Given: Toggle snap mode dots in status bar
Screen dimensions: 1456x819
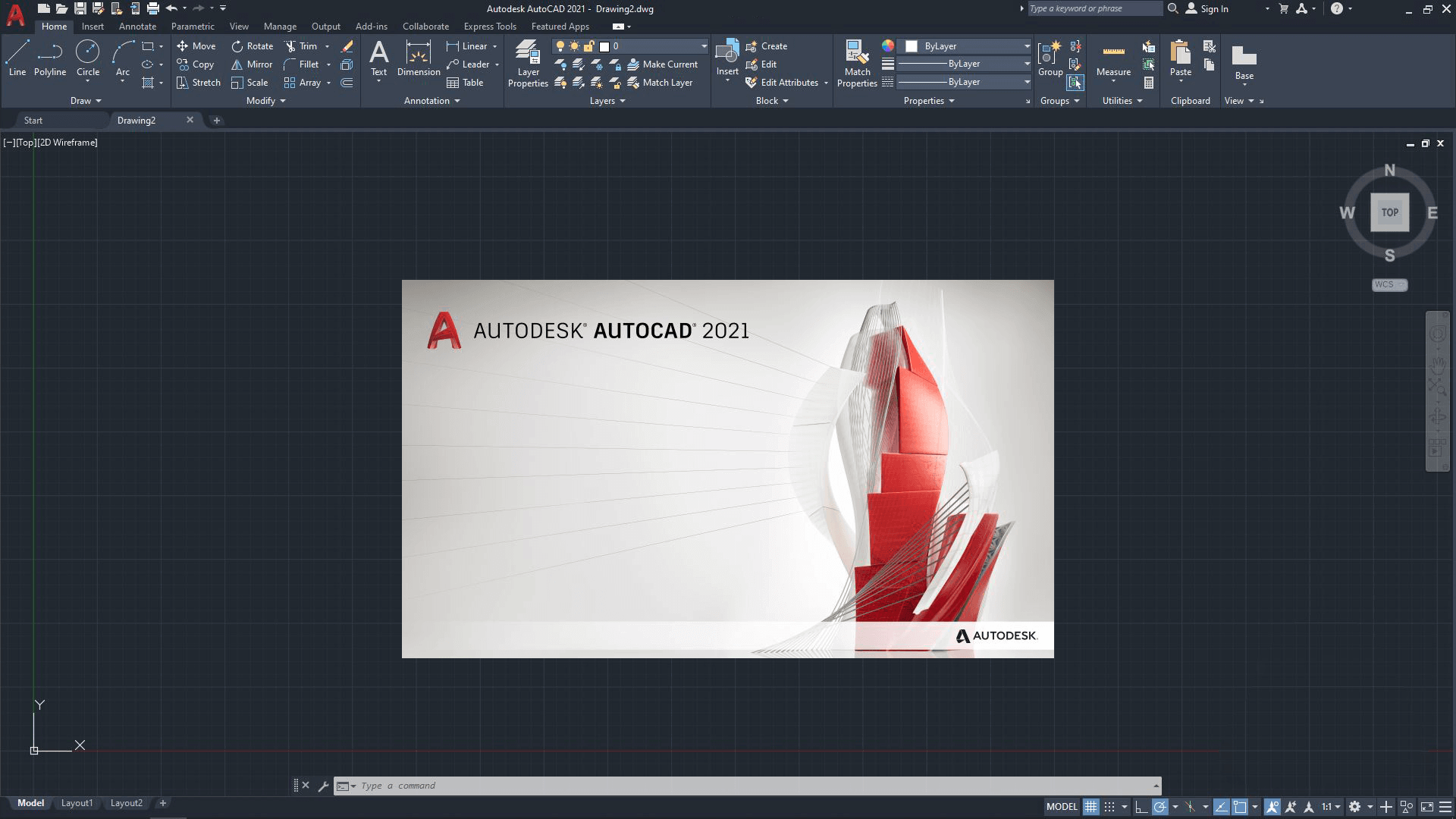Looking at the screenshot, I should [x=1109, y=807].
